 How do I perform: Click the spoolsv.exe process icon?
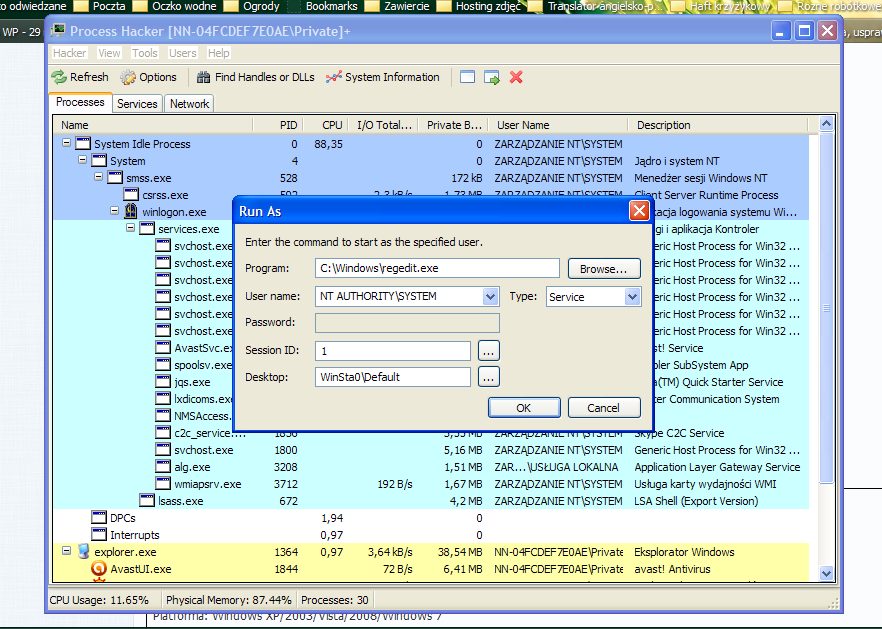coord(163,365)
